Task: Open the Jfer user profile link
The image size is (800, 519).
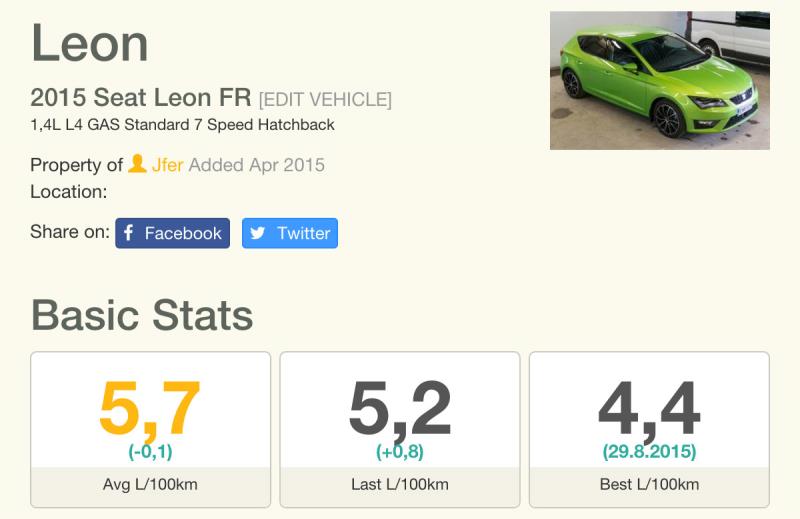Action: [x=167, y=165]
